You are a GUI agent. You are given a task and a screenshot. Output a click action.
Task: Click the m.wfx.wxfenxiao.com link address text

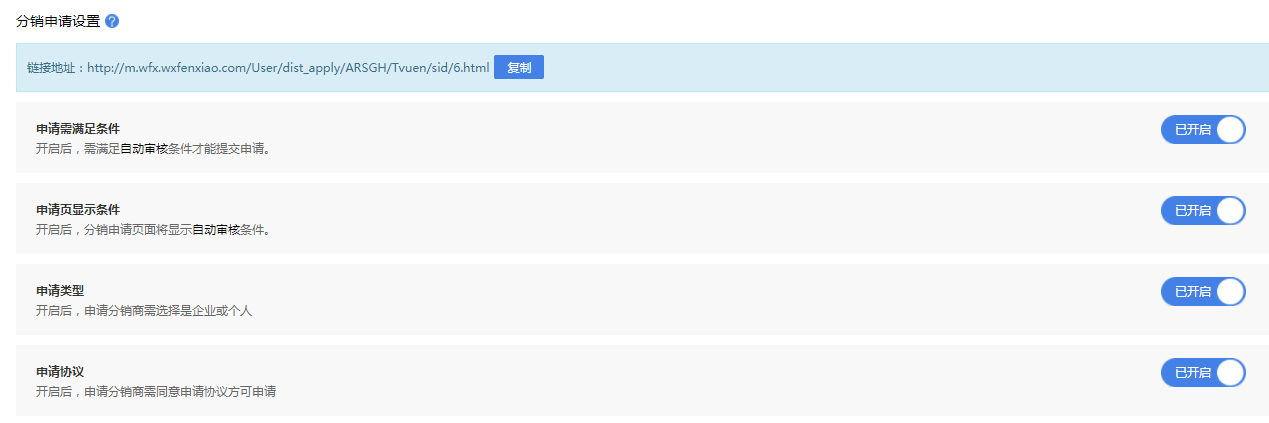288,68
